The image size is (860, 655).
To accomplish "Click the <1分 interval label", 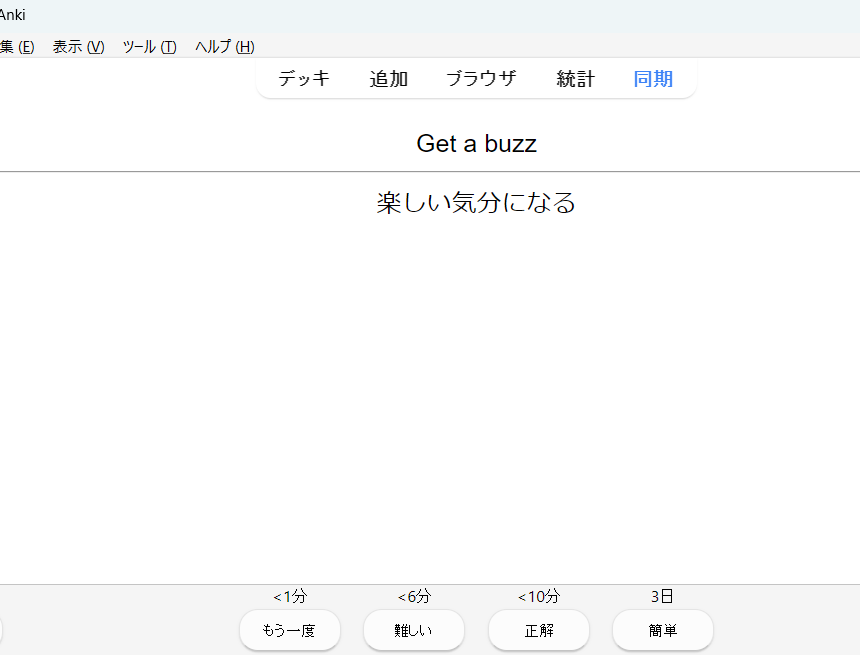I will tap(290, 596).
